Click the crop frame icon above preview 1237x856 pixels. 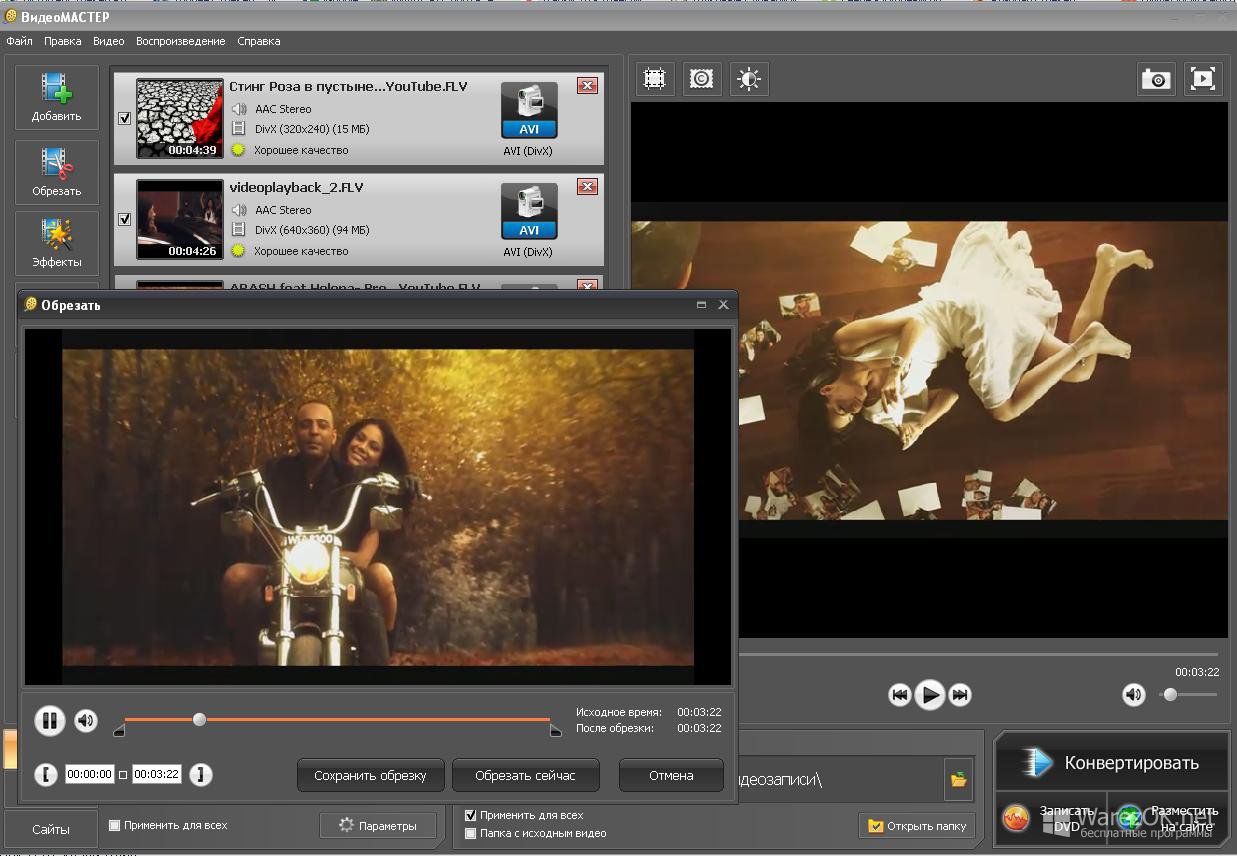point(654,79)
